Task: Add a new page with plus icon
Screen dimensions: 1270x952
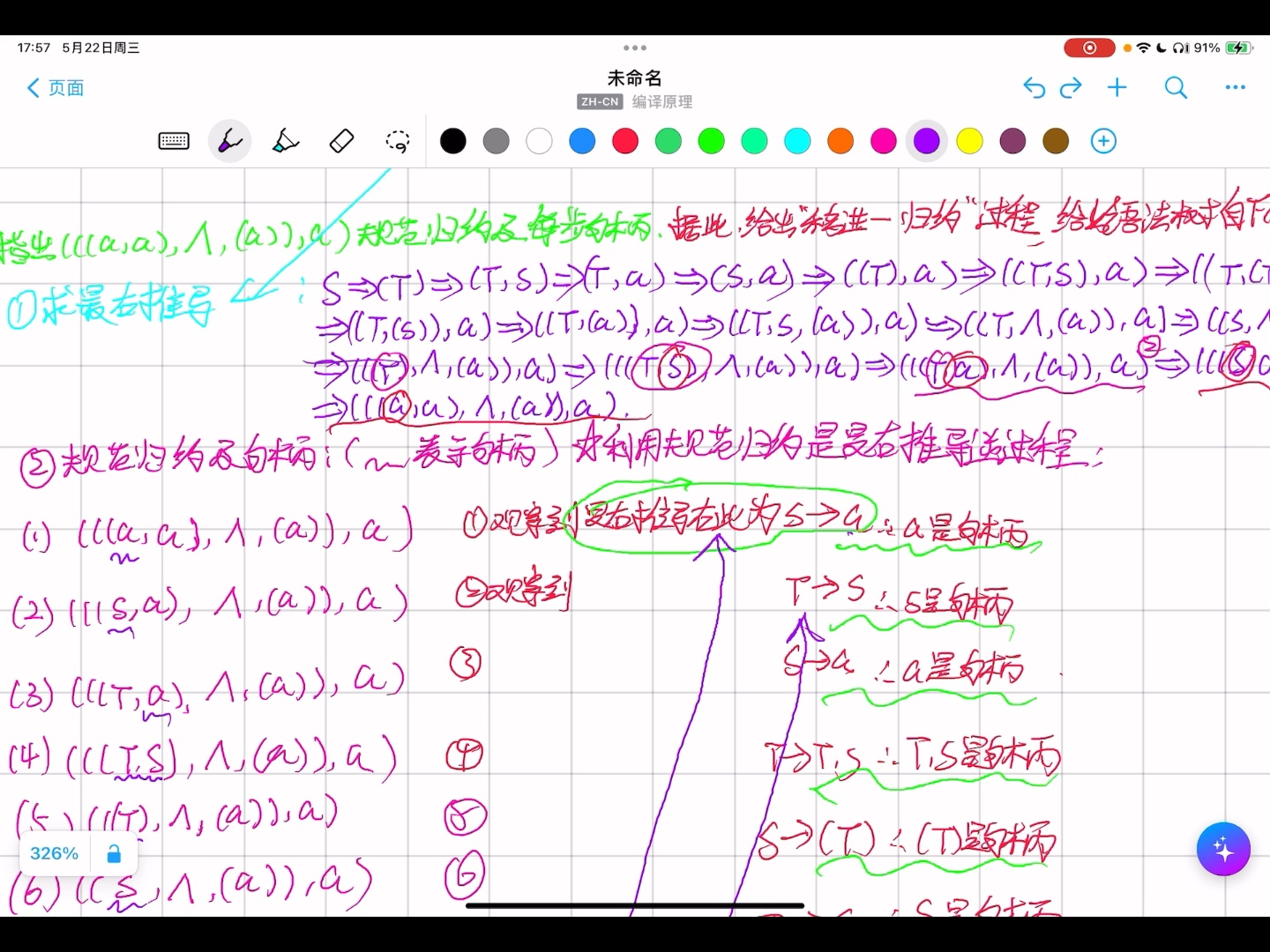Action: (1117, 87)
